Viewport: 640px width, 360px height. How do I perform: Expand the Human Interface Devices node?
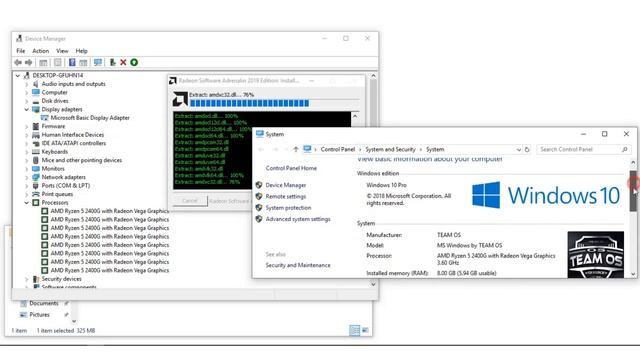[27, 135]
